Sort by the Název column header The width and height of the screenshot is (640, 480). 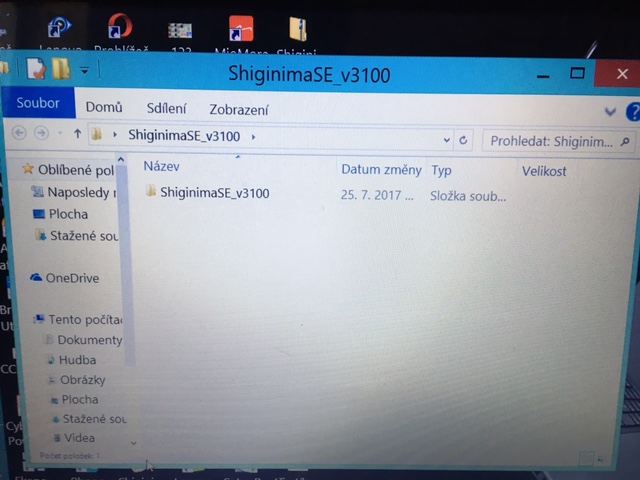click(161, 166)
